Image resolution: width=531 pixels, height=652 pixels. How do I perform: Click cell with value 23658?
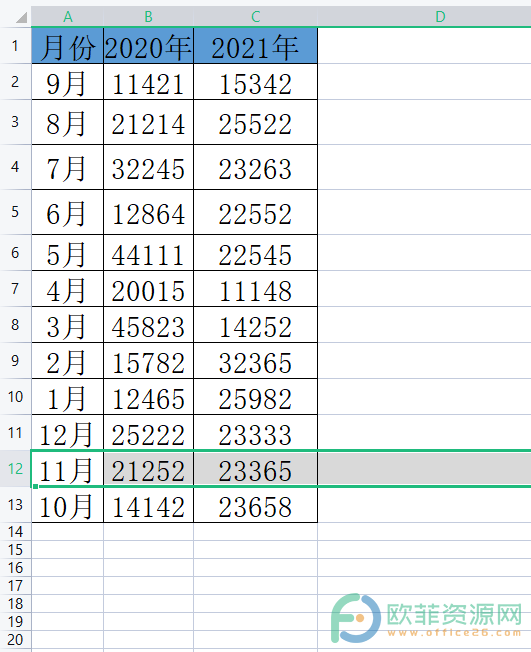[255, 505]
